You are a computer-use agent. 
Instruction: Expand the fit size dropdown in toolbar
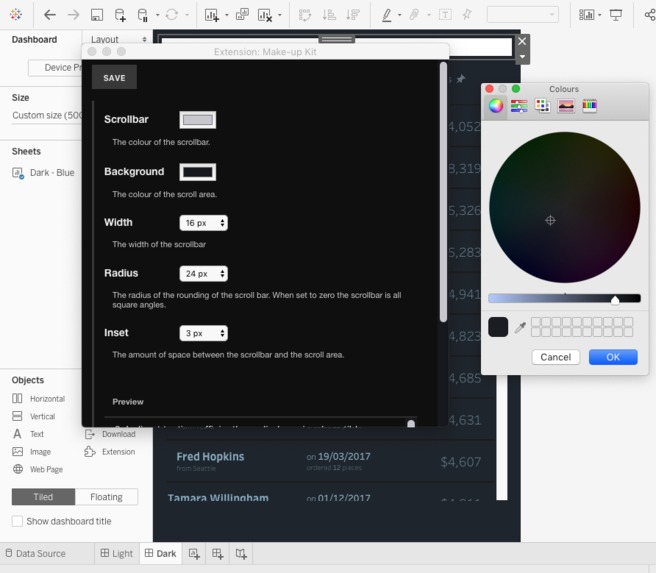pos(523,15)
